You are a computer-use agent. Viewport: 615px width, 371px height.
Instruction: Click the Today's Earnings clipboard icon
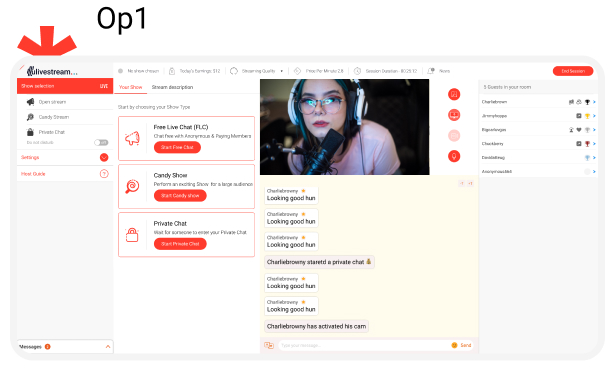point(172,71)
